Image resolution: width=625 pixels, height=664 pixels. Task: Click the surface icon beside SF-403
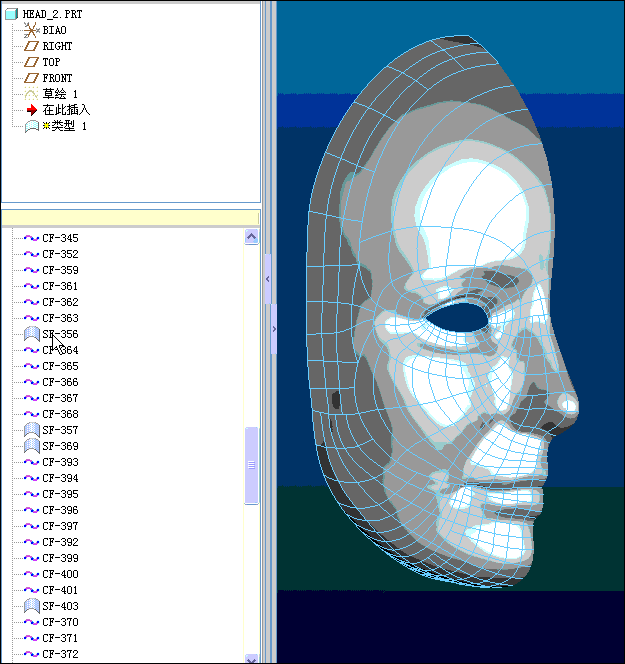pyautogui.click(x=32, y=606)
